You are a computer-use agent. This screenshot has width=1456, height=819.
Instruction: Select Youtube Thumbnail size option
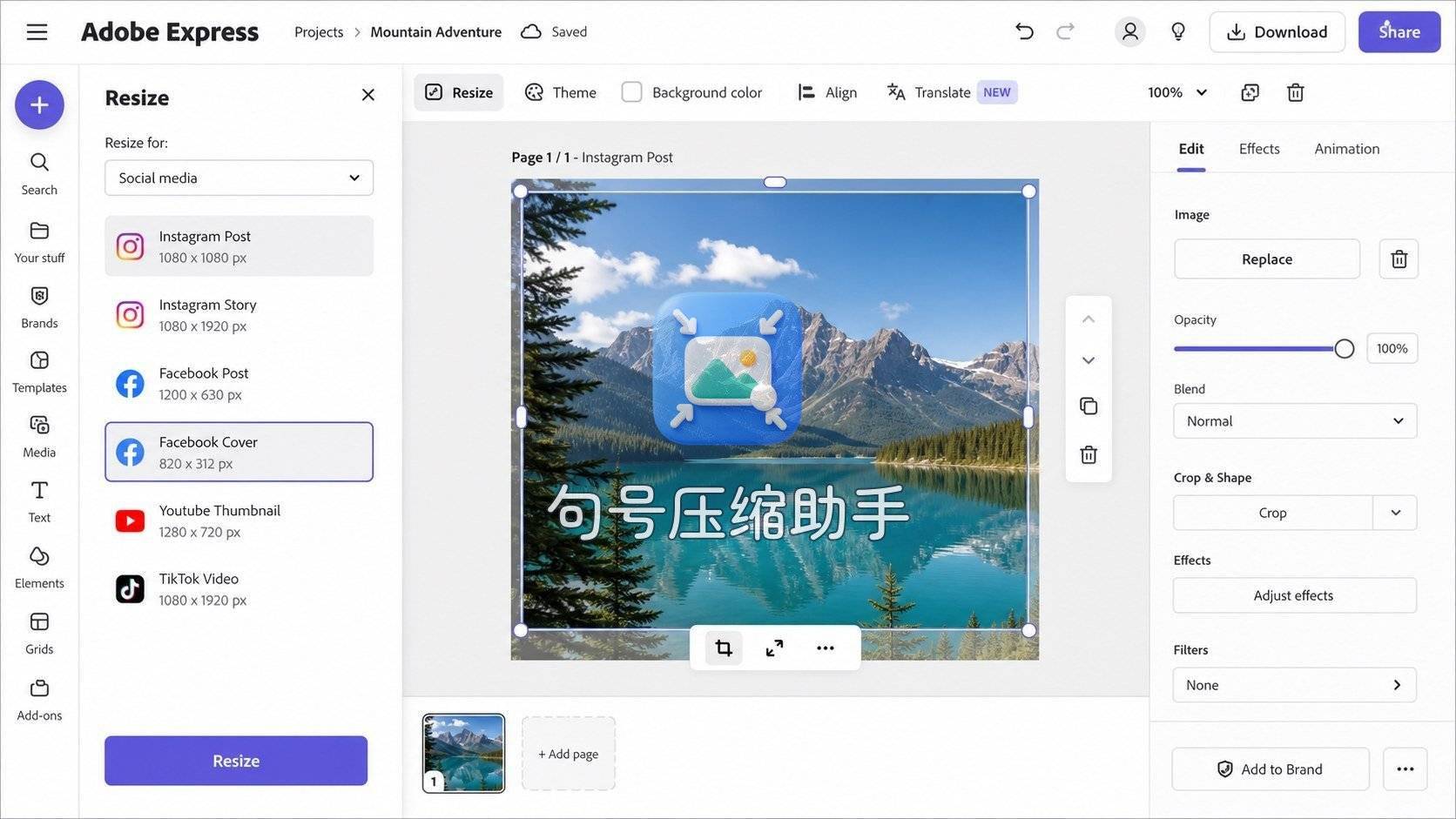(239, 520)
